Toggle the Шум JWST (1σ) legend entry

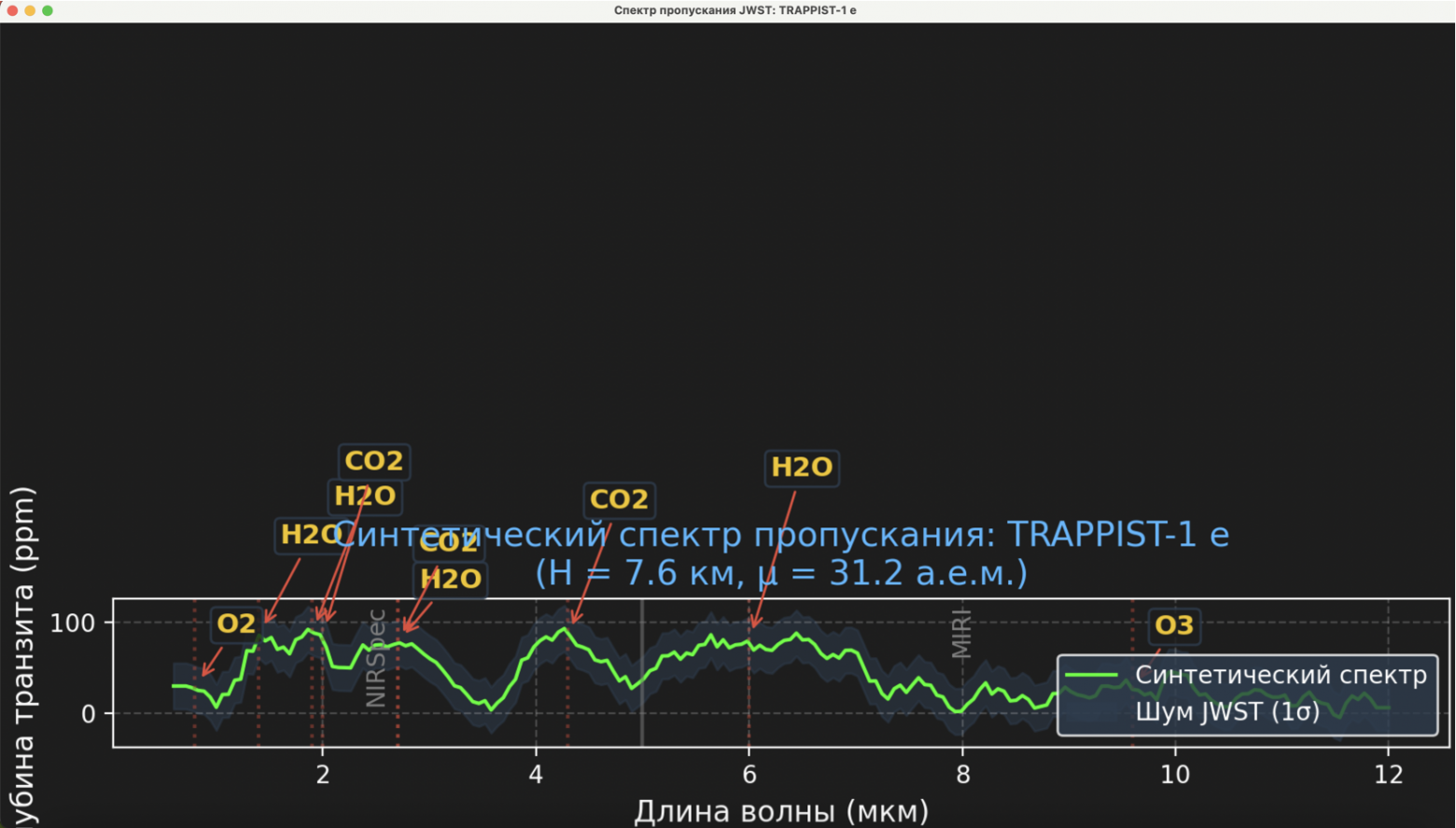click(x=1227, y=712)
